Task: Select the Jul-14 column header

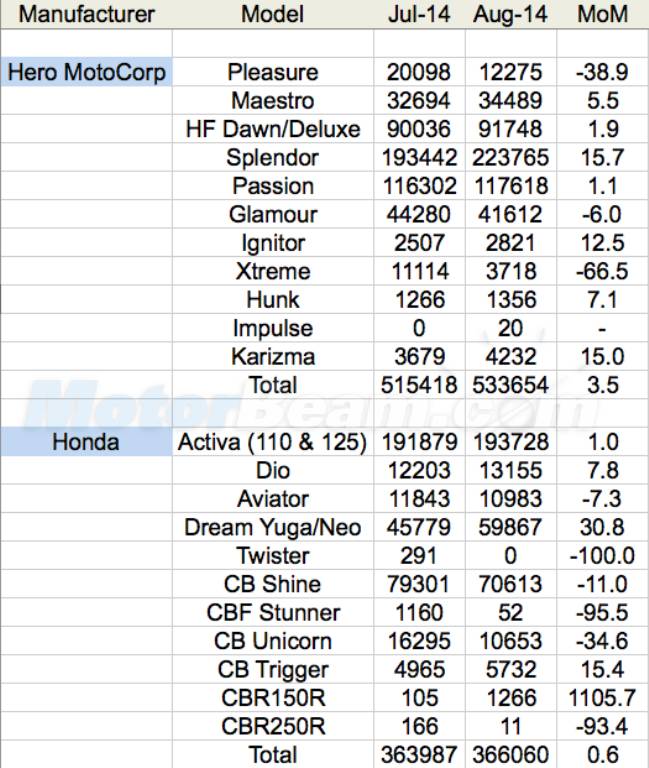Action: pos(418,15)
